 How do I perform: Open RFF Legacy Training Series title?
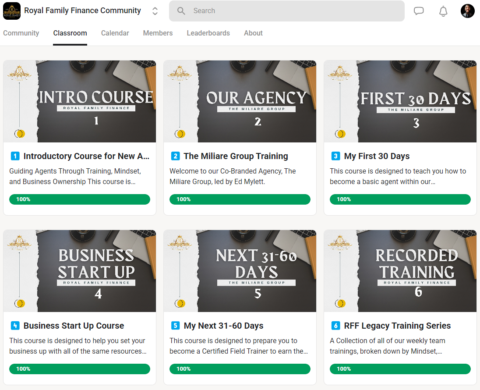coord(397,326)
